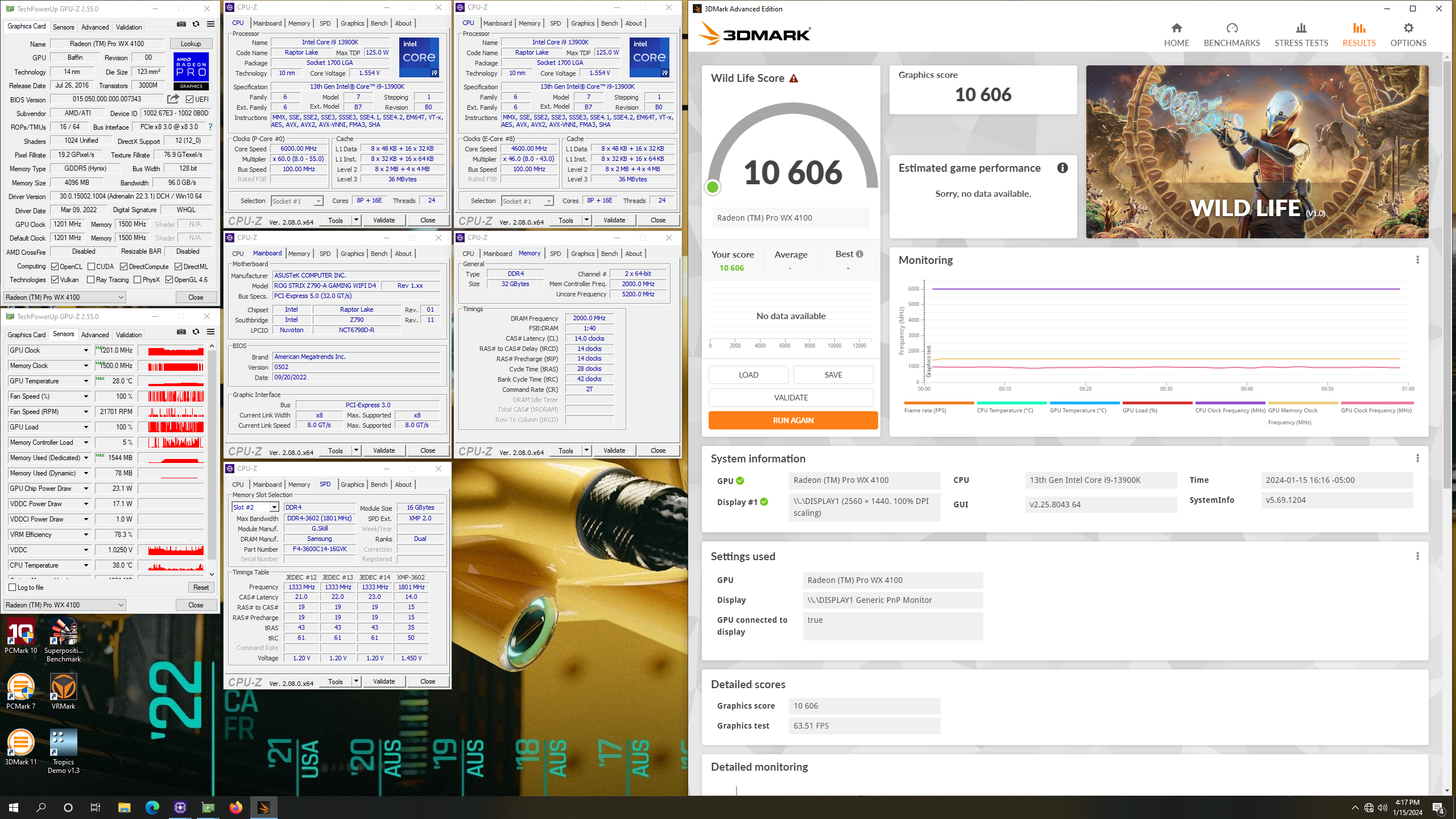The width and height of the screenshot is (1456, 819).
Task: Open Tropics Demo v1.3 desktop shortcut
Action: click(x=64, y=752)
